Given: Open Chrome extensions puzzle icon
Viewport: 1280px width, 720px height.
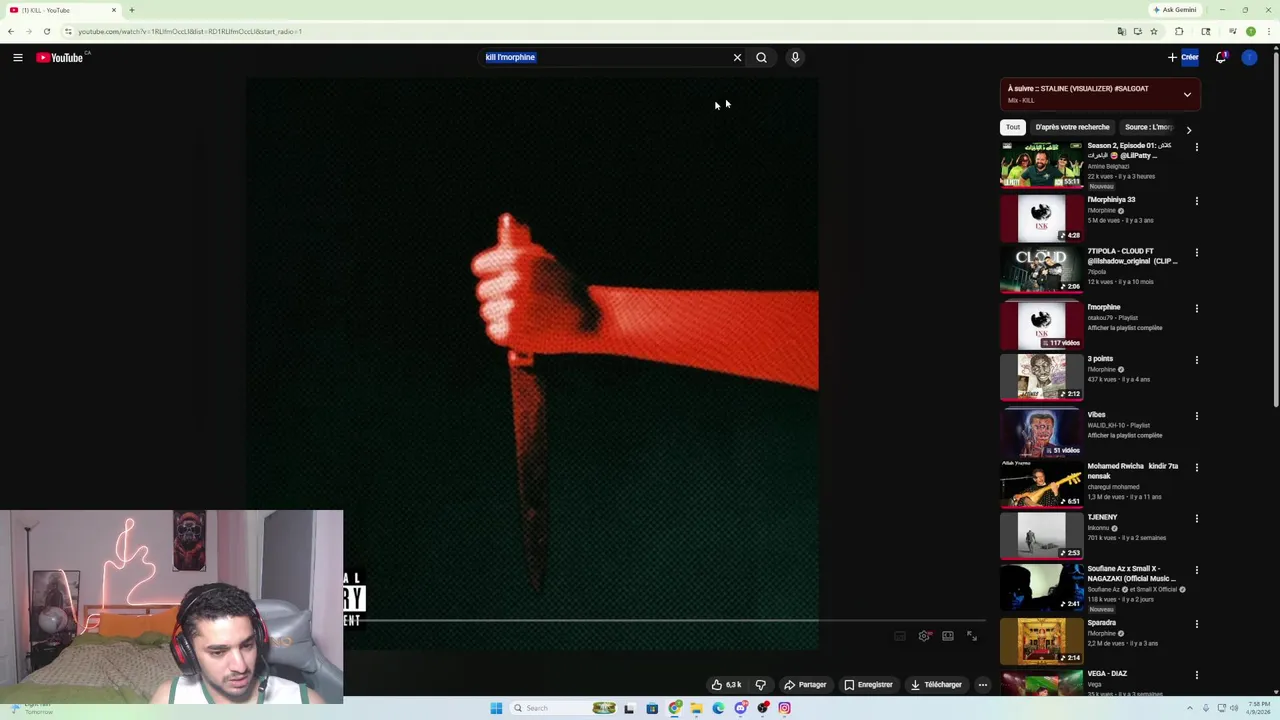Looking at the screenshot, I should tap(1179, 31).
